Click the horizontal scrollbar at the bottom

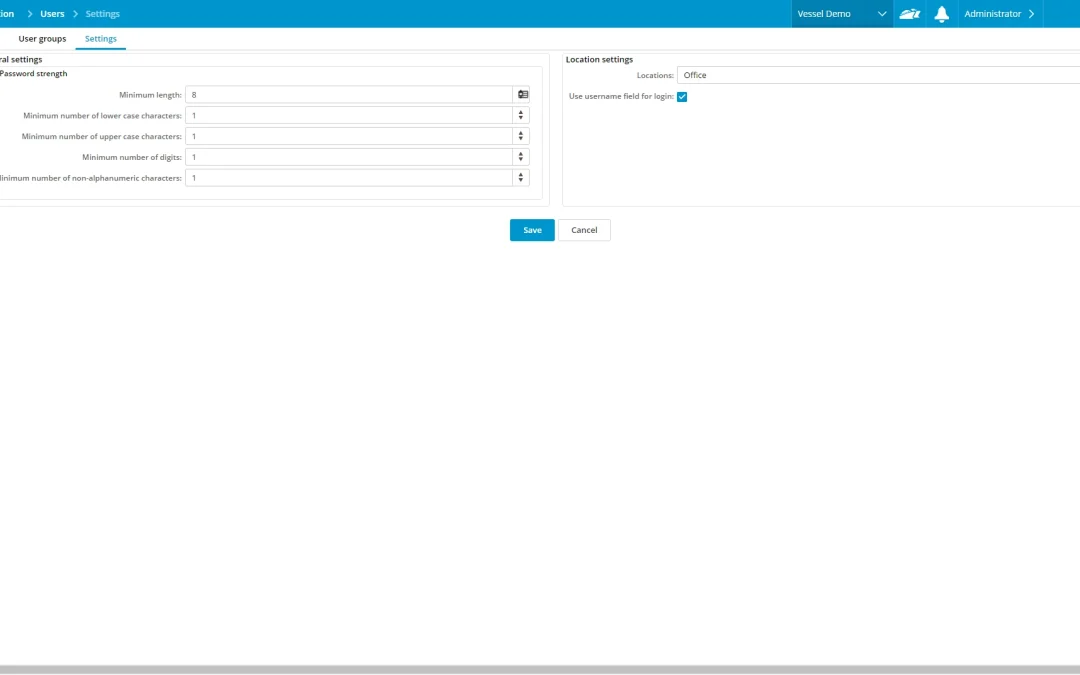point(540,669)
